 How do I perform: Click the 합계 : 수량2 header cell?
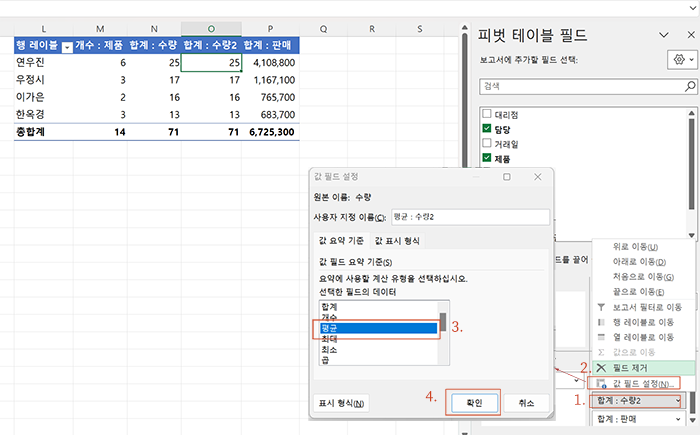coord(211,45)
